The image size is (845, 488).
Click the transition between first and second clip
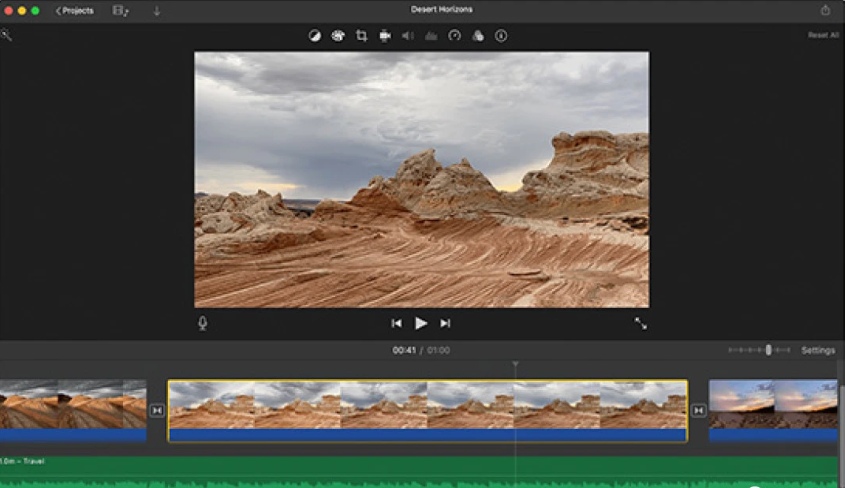tap(157, 410)
